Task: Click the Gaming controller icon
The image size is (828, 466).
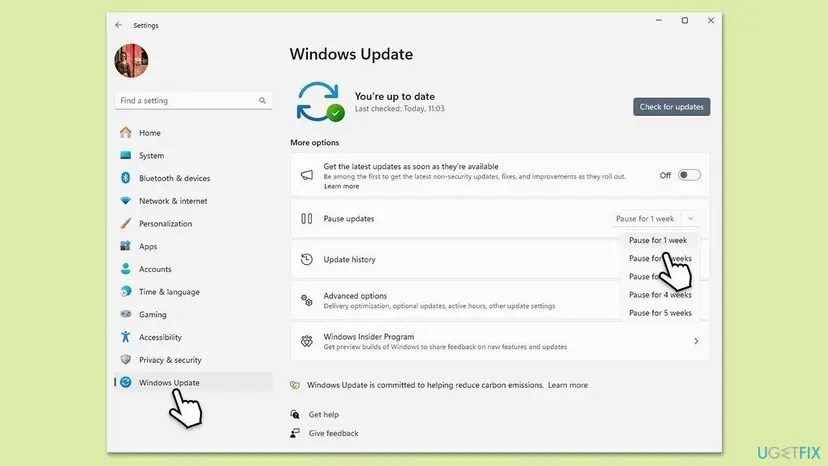Action: (x=125, y=314)
